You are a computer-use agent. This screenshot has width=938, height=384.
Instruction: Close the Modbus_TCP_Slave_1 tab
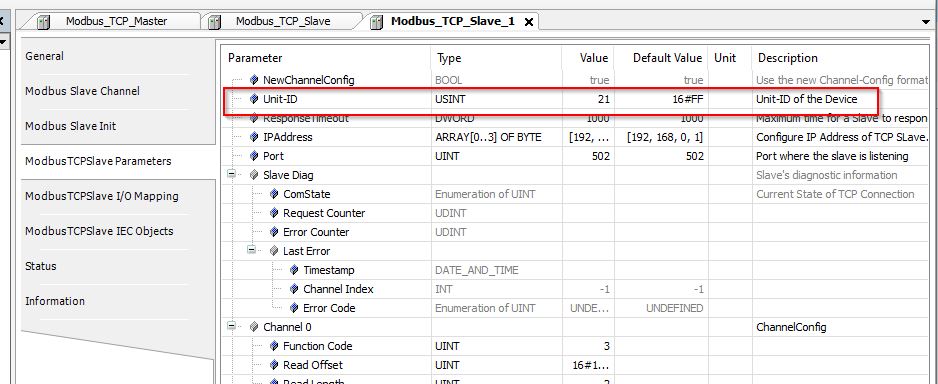coord(528,22)
